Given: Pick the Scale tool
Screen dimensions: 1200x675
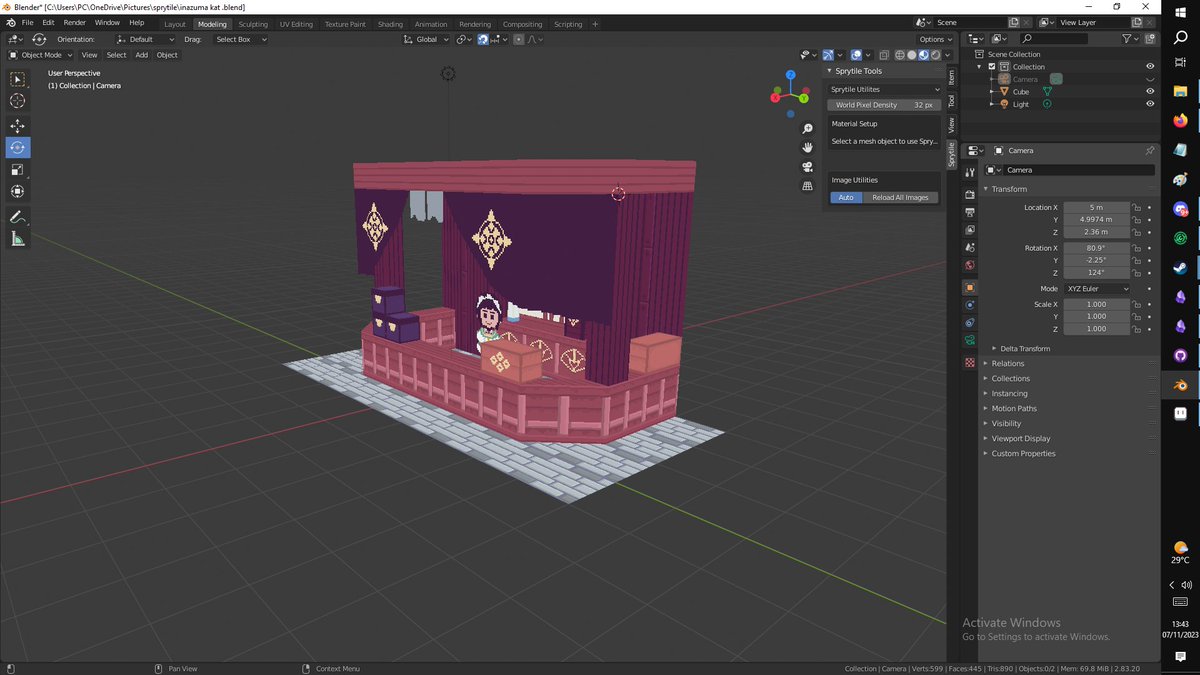Looking at the screenshot, I should click(x=18, y=170).
